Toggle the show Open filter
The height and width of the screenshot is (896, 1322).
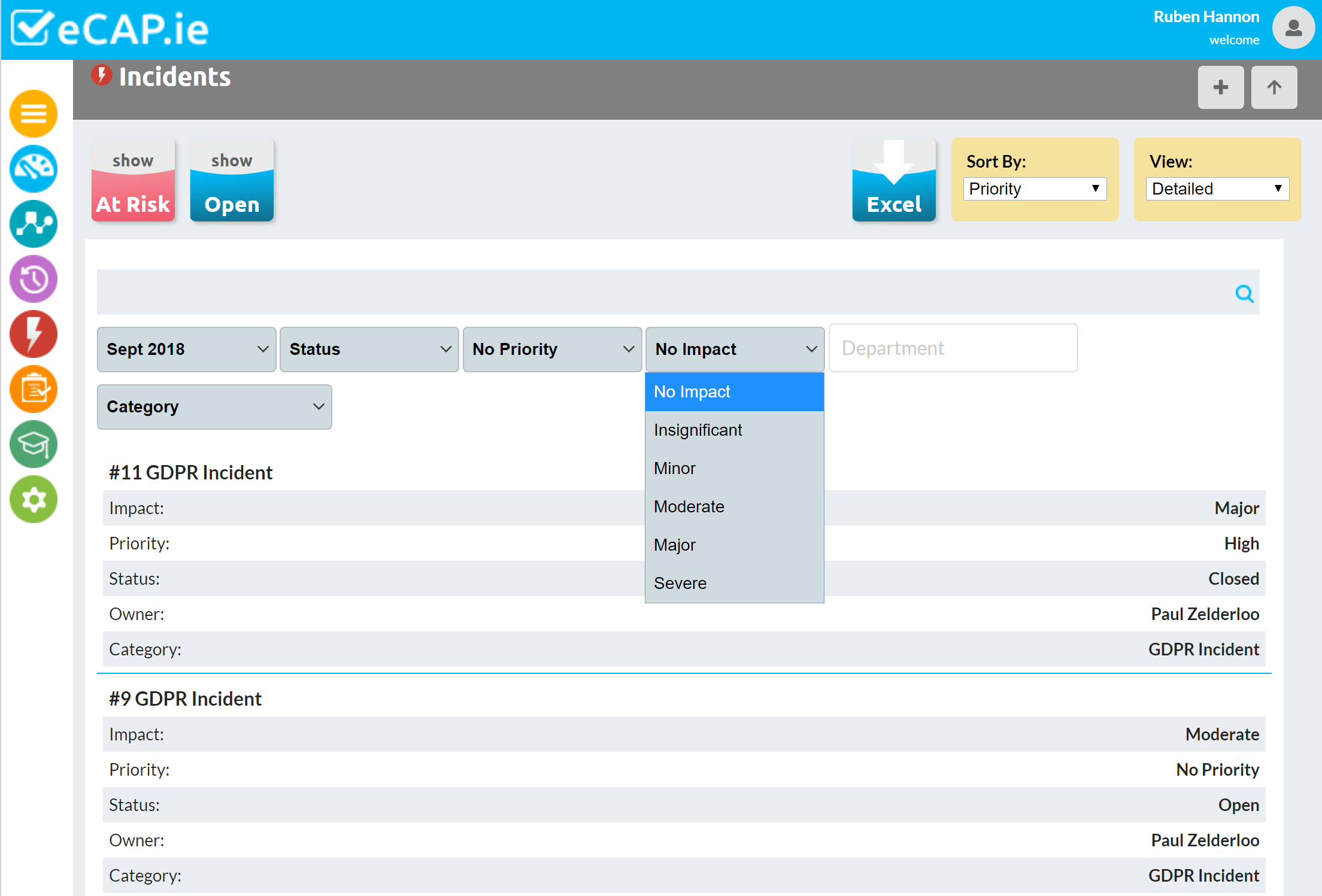[x=232, y=180]
